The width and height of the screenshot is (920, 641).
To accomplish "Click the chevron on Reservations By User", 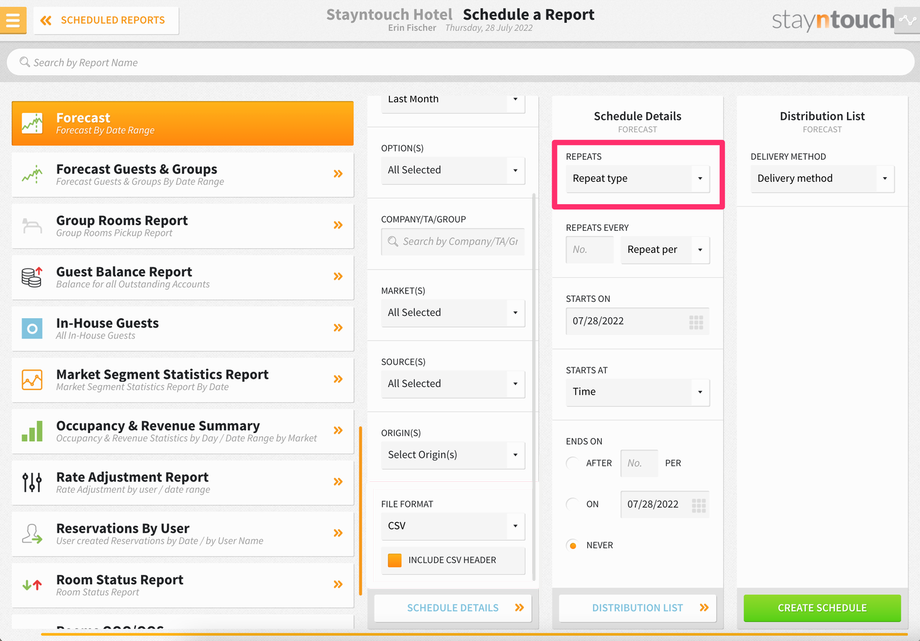I will pyautogui.click(x=338, y=533).
